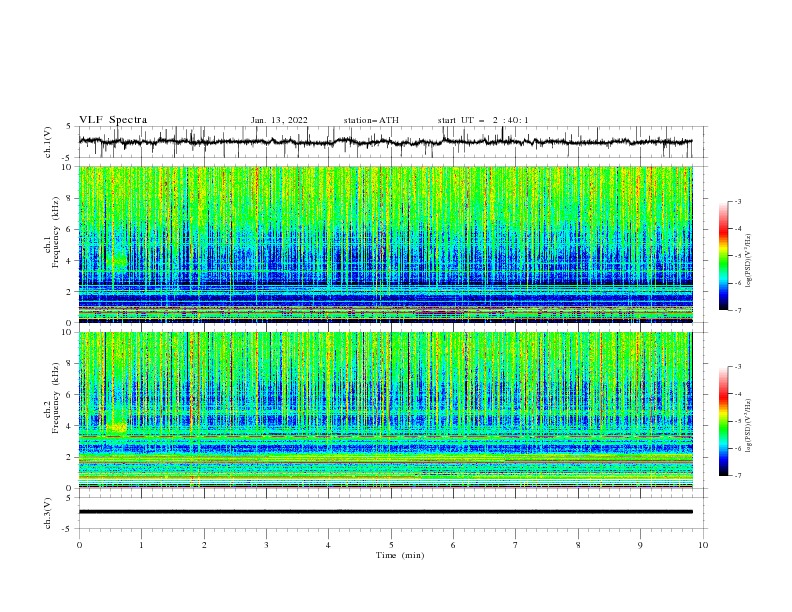The height and width of the screenshot is (612, 792).
Task: Click the '7' tick on time axis
Action: (x=516, y=545)
